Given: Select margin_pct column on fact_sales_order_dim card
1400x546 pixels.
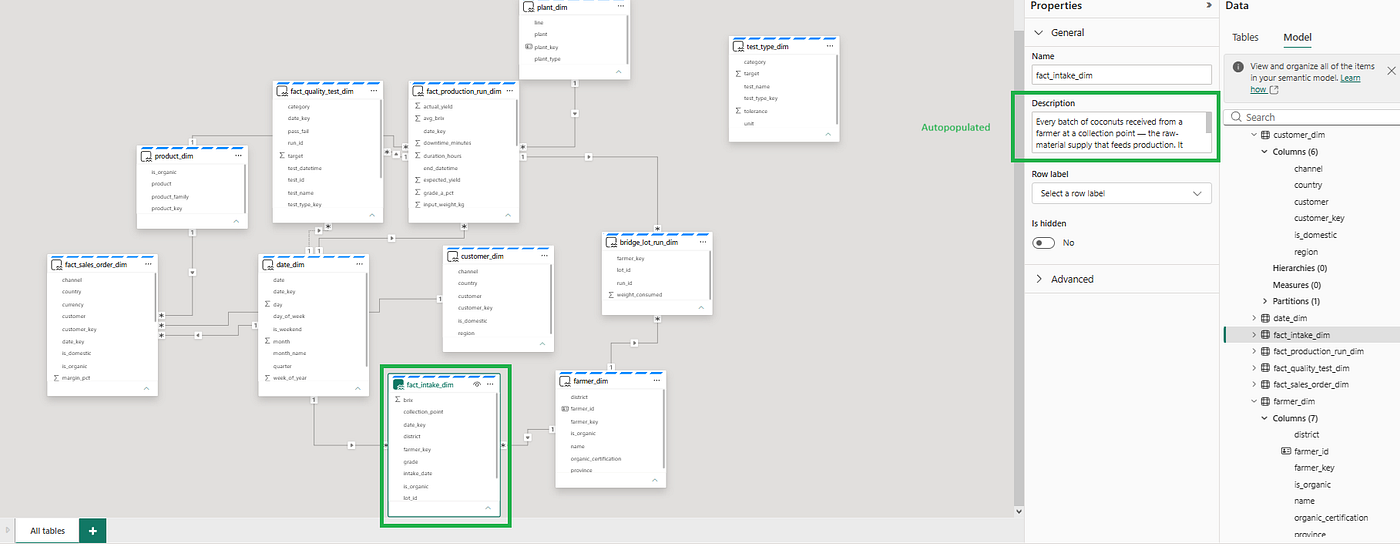Looking at the screenshot, I should point(76,378).
